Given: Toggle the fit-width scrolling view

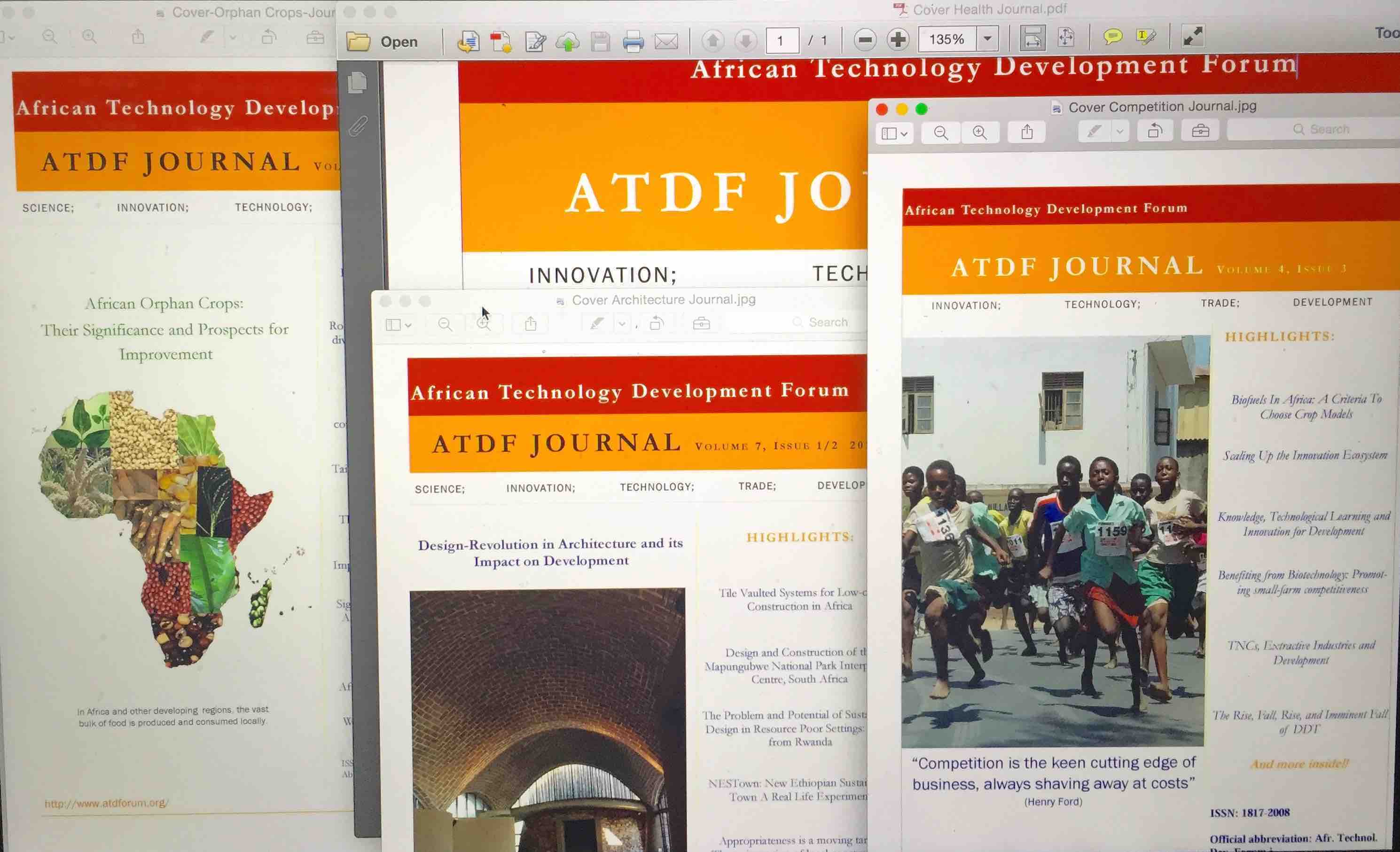Looking at the screenshot, I should point(1032,38).
